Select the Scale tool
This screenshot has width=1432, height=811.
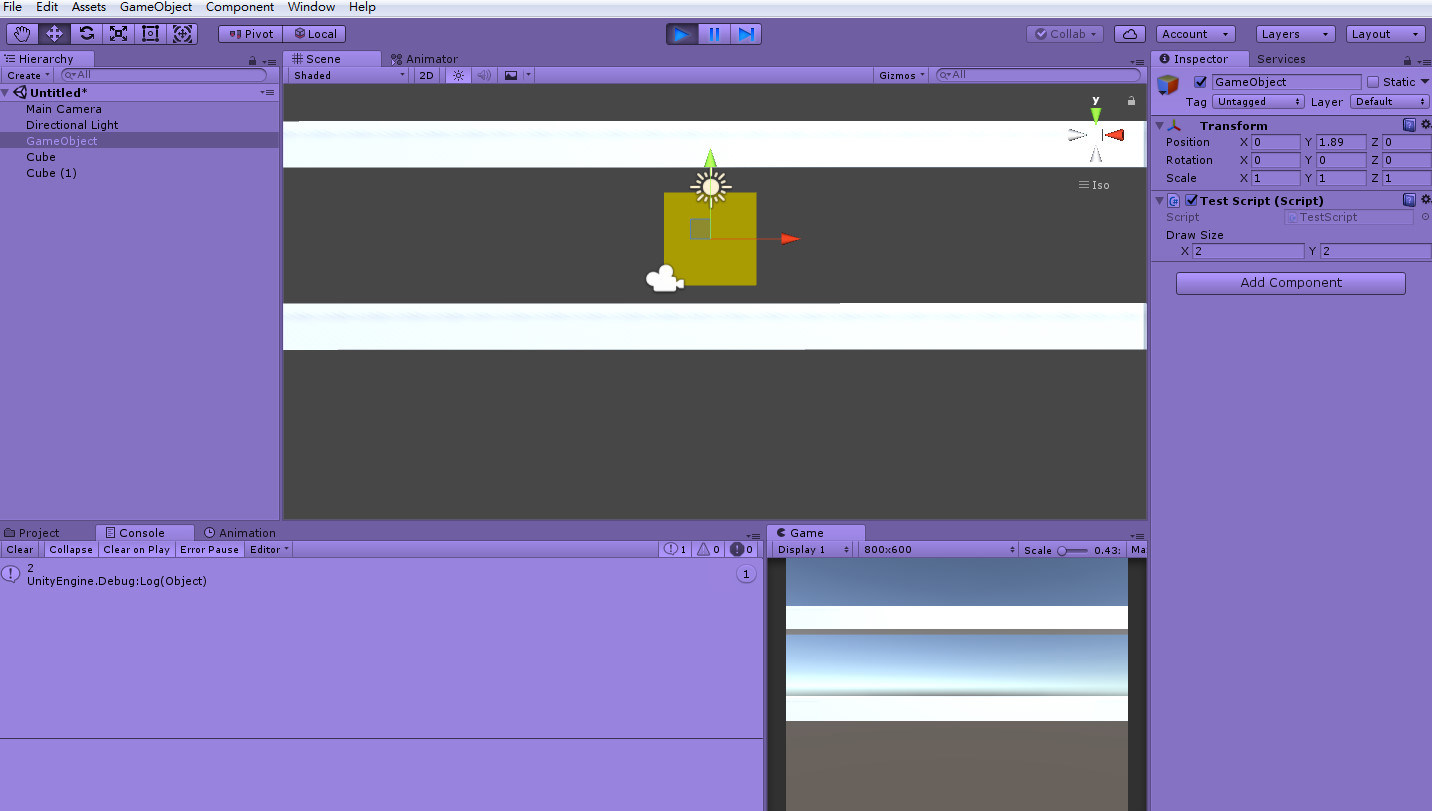pyautogui.click(x=119, y=33)
